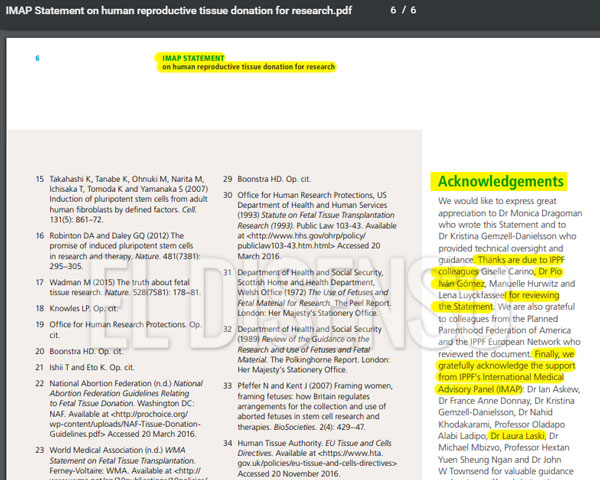The width and height of the screenshot is (600, 480).
Task: Click reference 31 The Peel Report
Action: click(x=307, y=292)
